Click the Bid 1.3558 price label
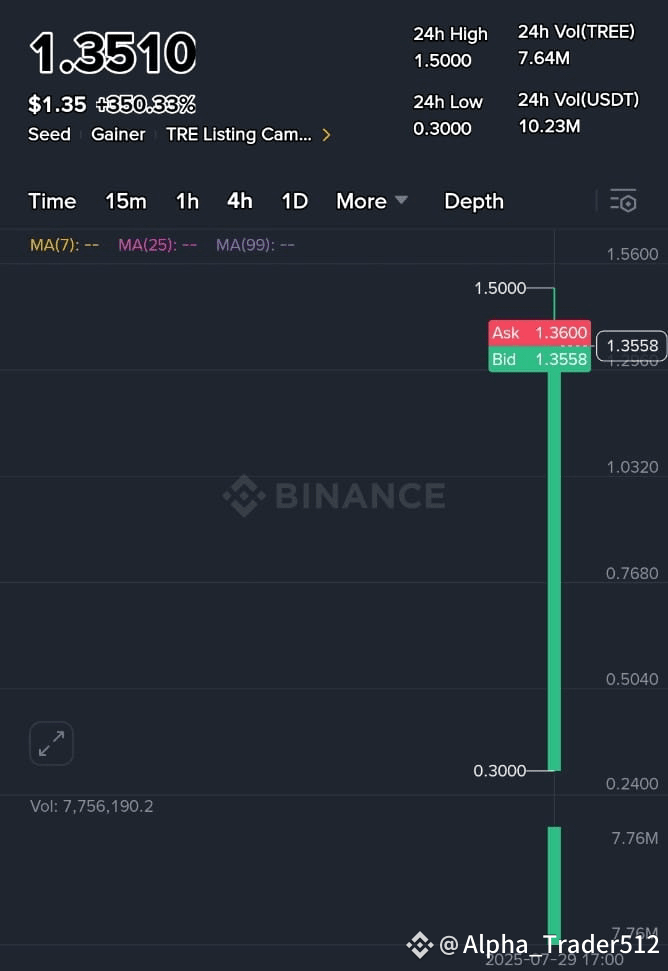 click(539, 359)
